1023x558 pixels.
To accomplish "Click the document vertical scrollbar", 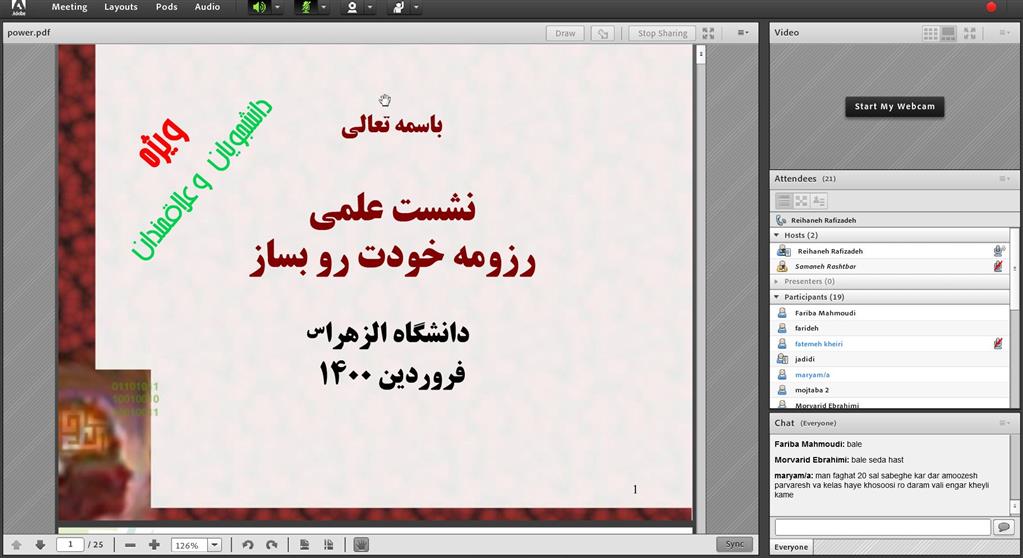I will click(x=701, y=287).
